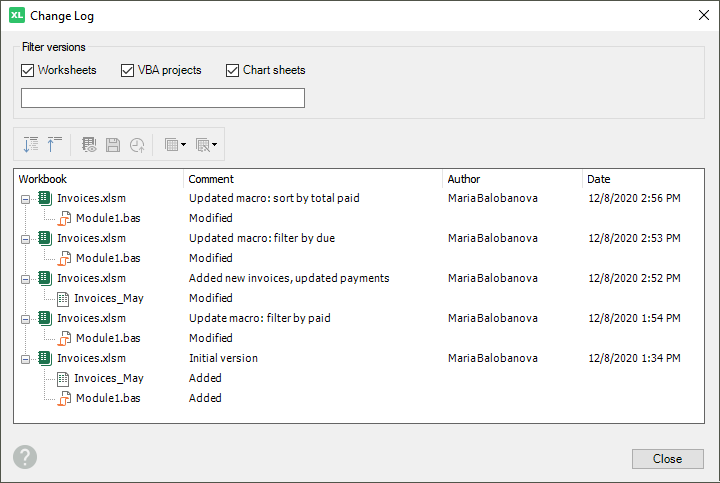Click the expand all versions toolbar icon
720x483 pixels.
31,145
